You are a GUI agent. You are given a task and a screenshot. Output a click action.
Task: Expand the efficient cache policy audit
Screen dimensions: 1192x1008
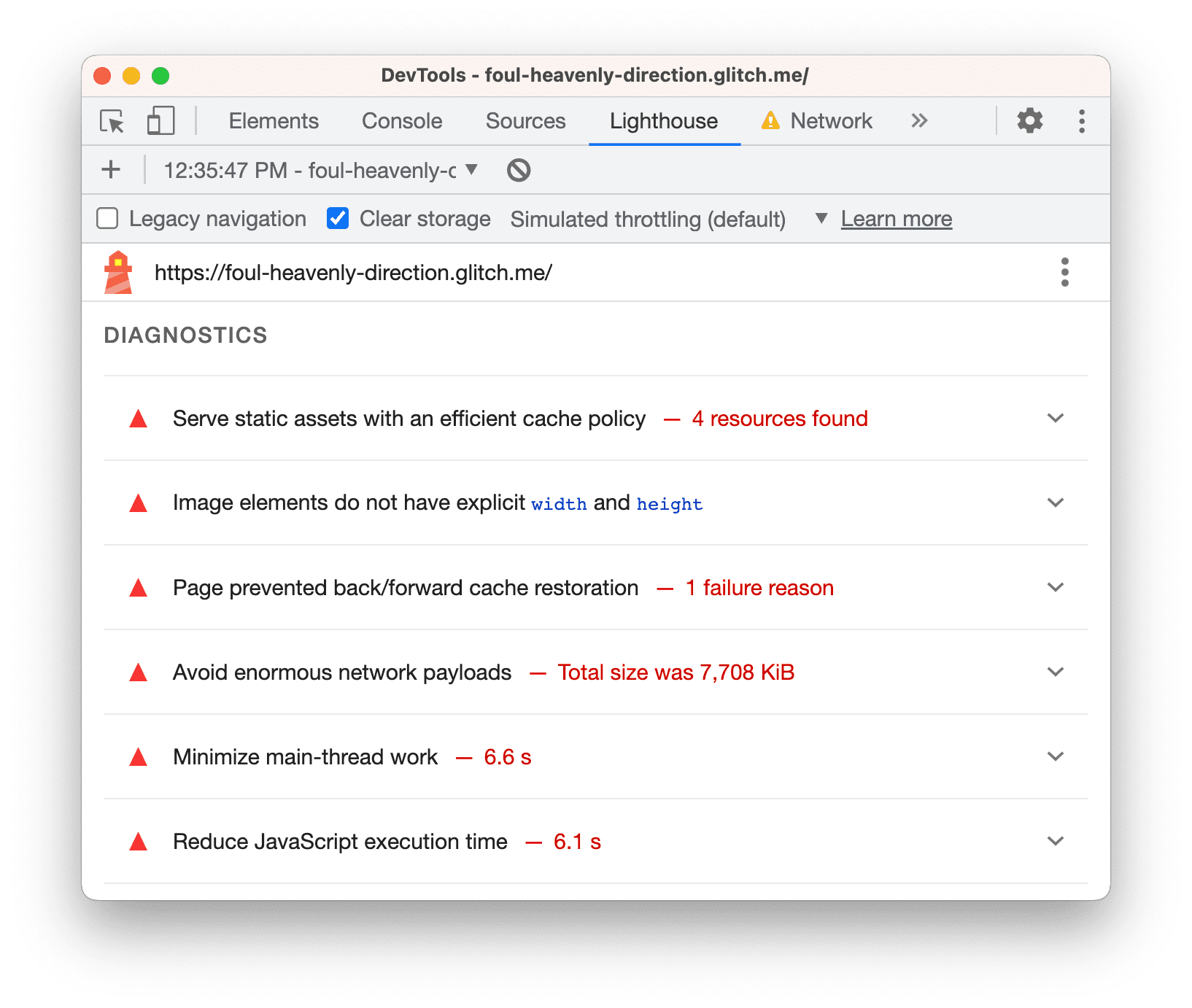pyautogui.click(x=1055, y=418)
